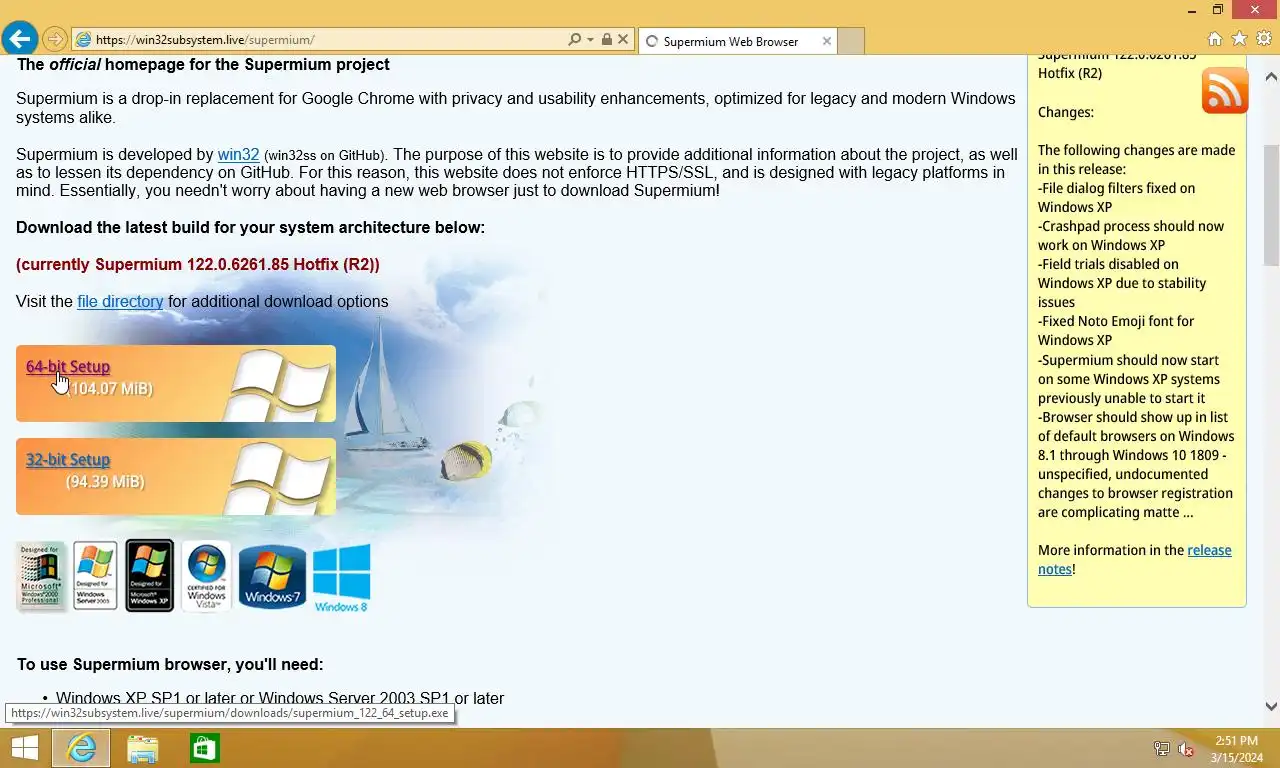Open the address bar dropdown arrow
Image resolution: width=1280 pixels, height=768 pixels.
590,40
